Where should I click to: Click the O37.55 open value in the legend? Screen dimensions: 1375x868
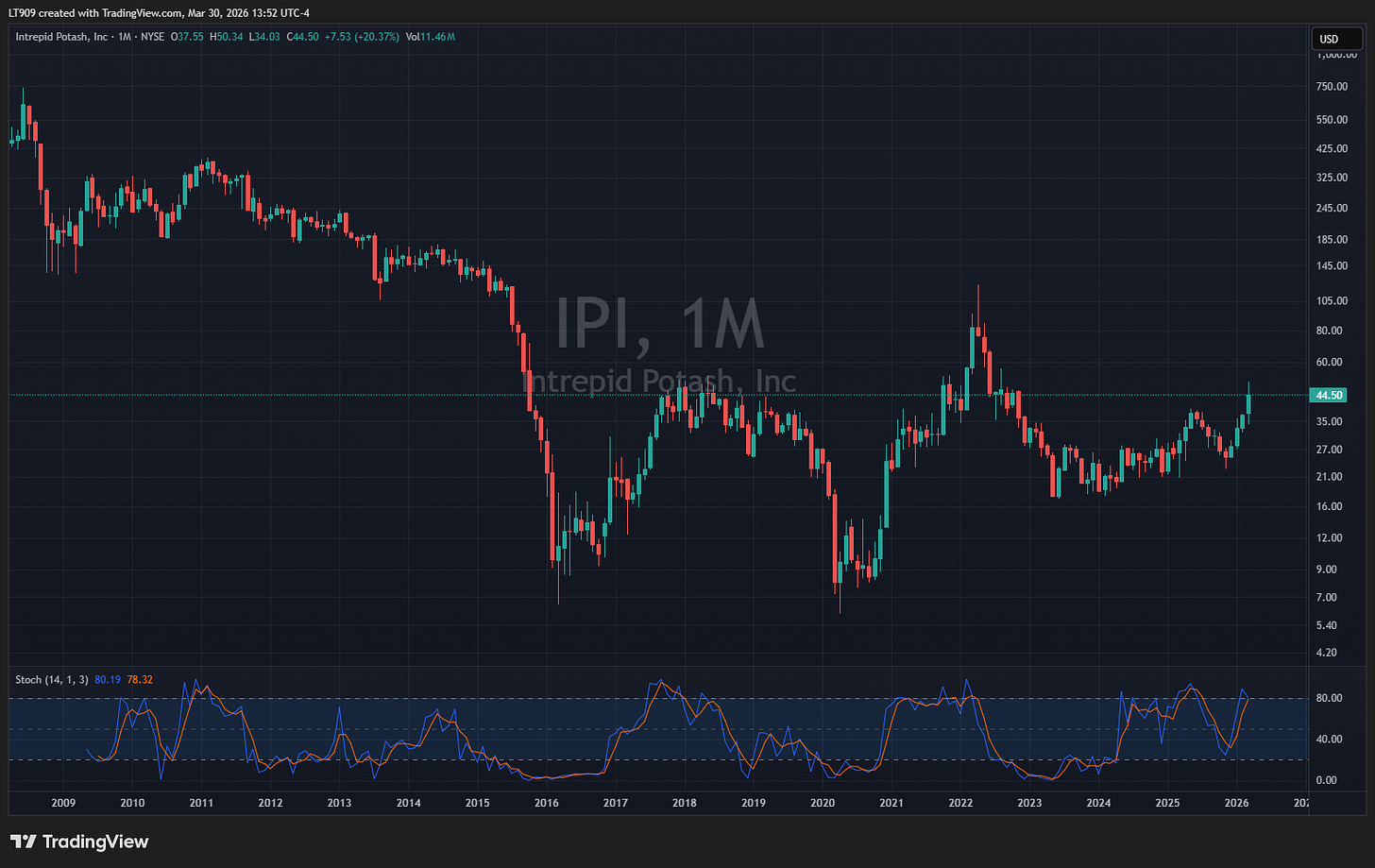[x=187, y=37]
